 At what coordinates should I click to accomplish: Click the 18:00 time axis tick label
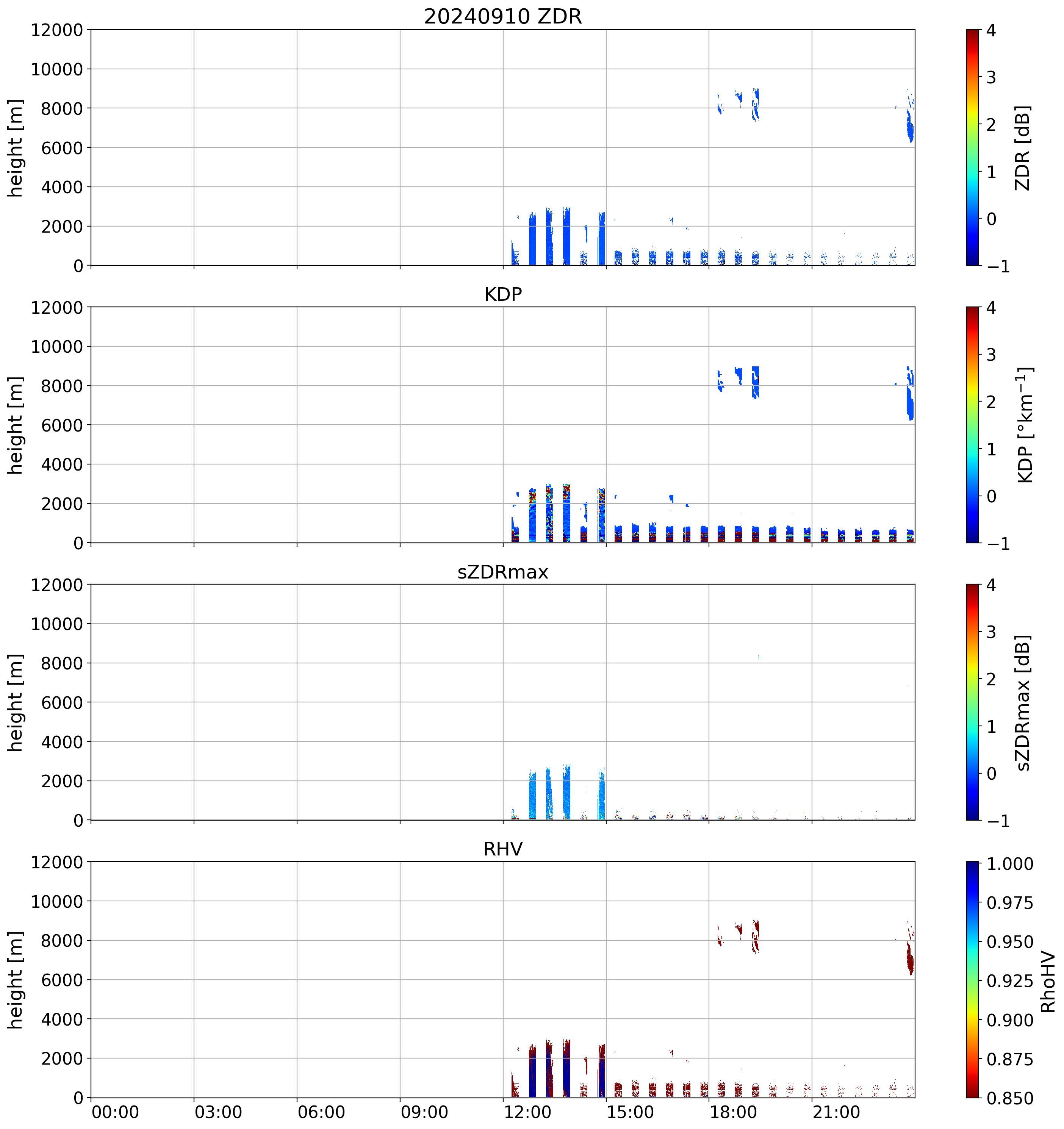pyautogui.click(x=733, y=1112)
